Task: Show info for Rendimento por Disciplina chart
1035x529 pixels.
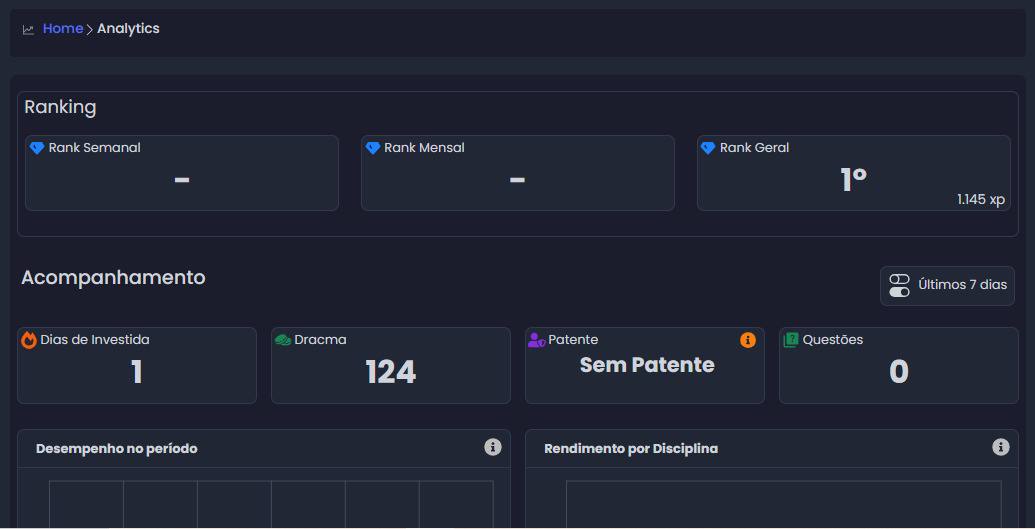Action: (1000, 447)
